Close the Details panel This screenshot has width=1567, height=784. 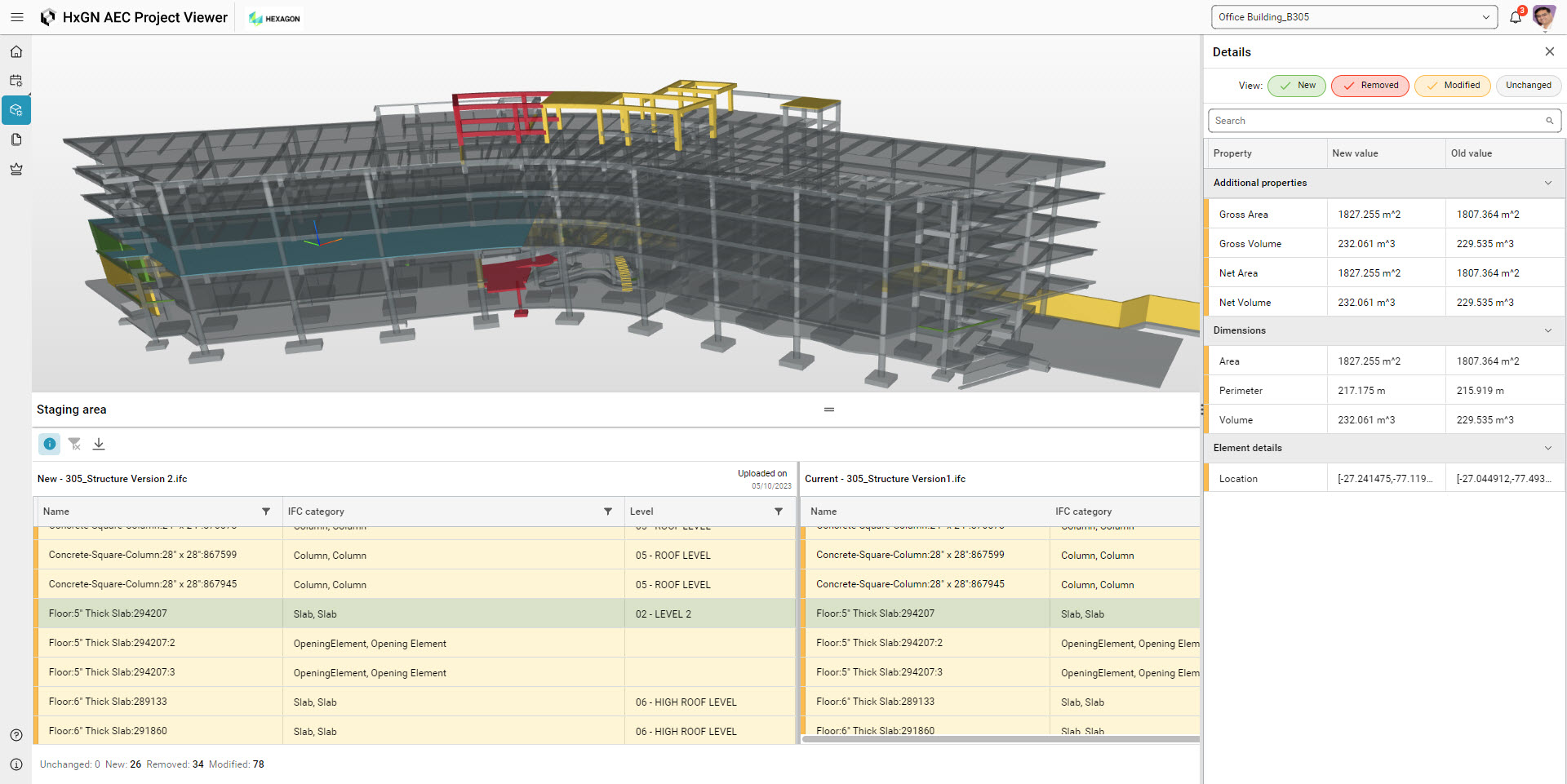point(1549,51)
